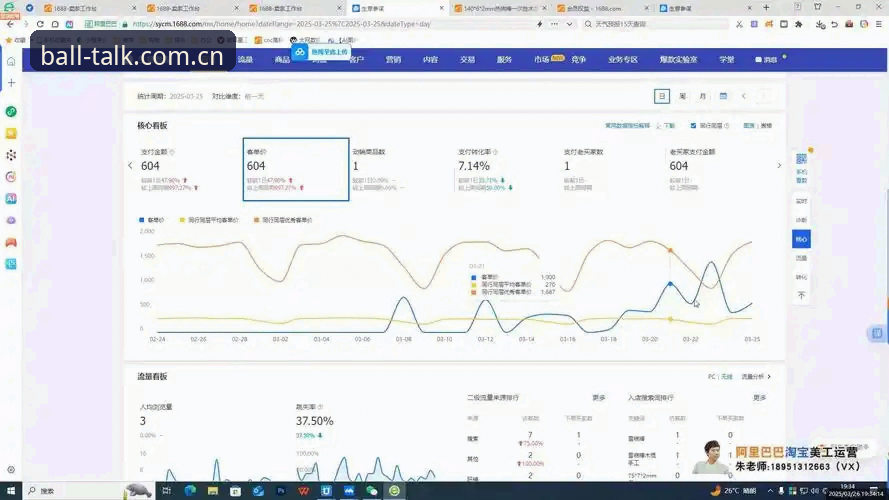Reload the page with refresh icon
Screen dimensions: 889x500
pyautogui.click(x=40, y=24)
